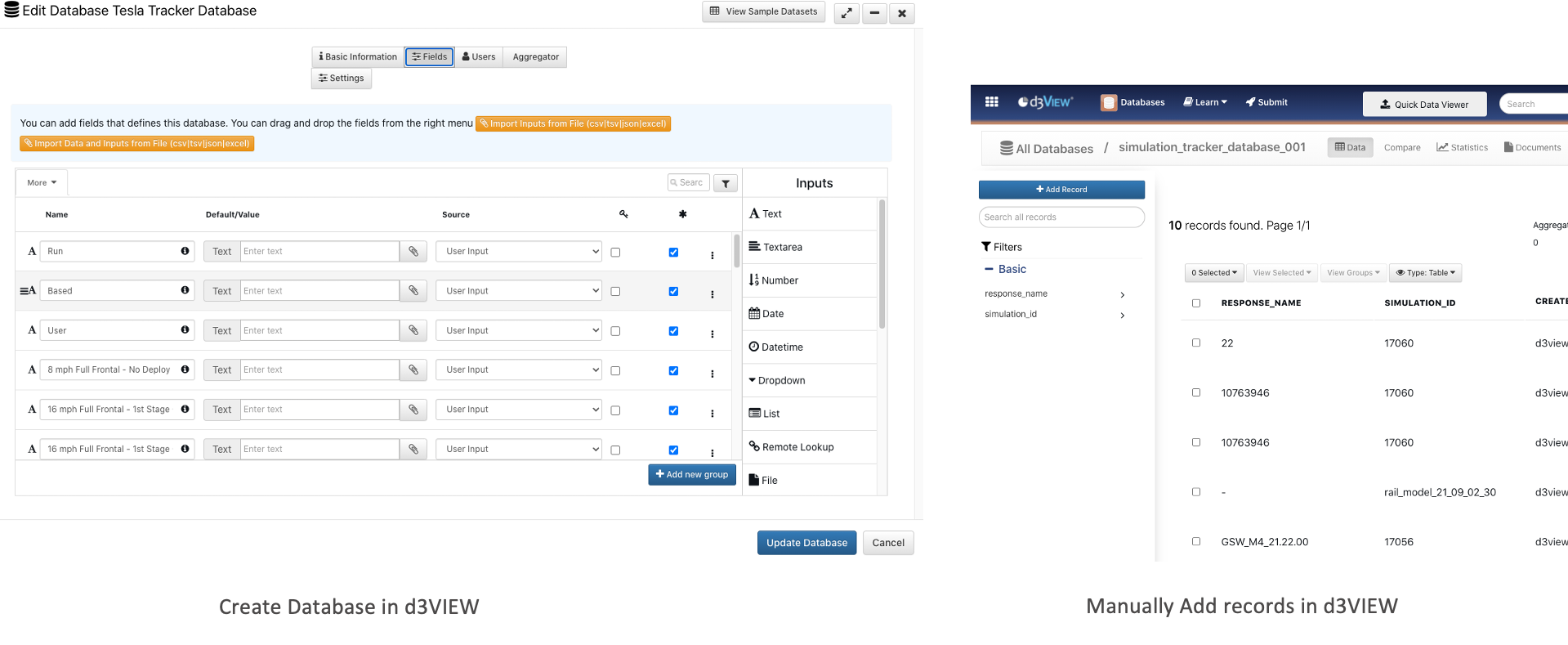Click the Update Database button
Viewport: 1568px width, 645px height.
[x=806, y=543]
